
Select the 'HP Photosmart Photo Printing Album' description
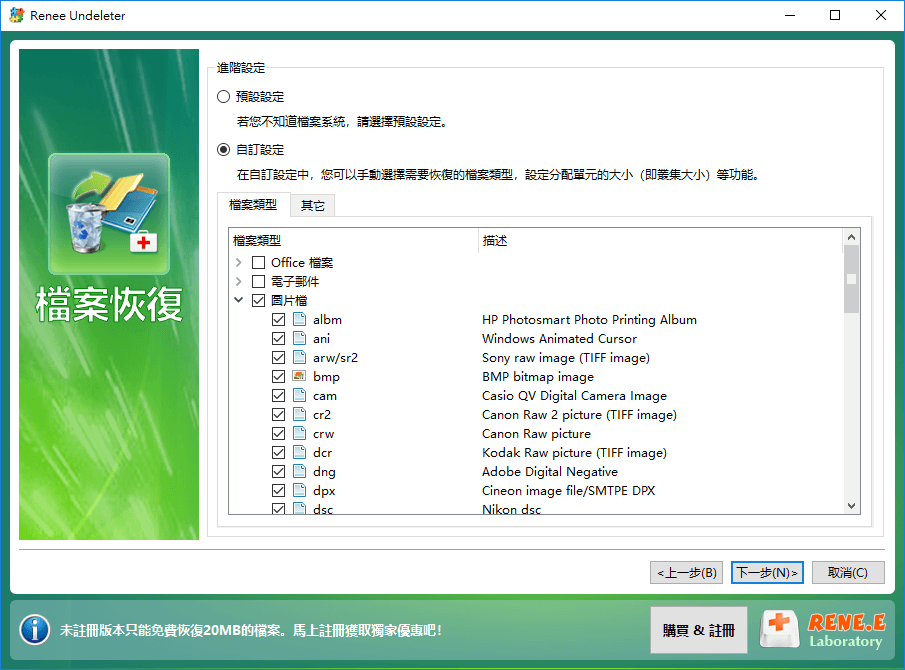tap(589, 319)
